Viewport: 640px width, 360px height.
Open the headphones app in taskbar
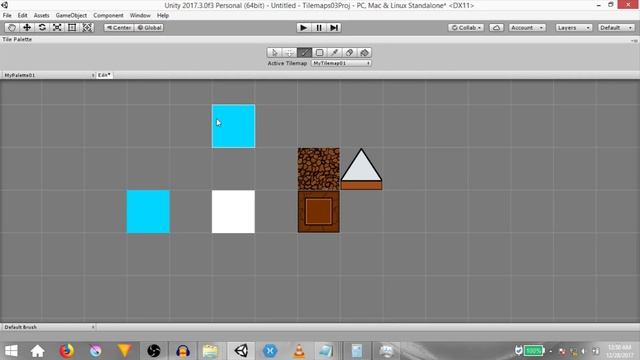coord(182,351)
